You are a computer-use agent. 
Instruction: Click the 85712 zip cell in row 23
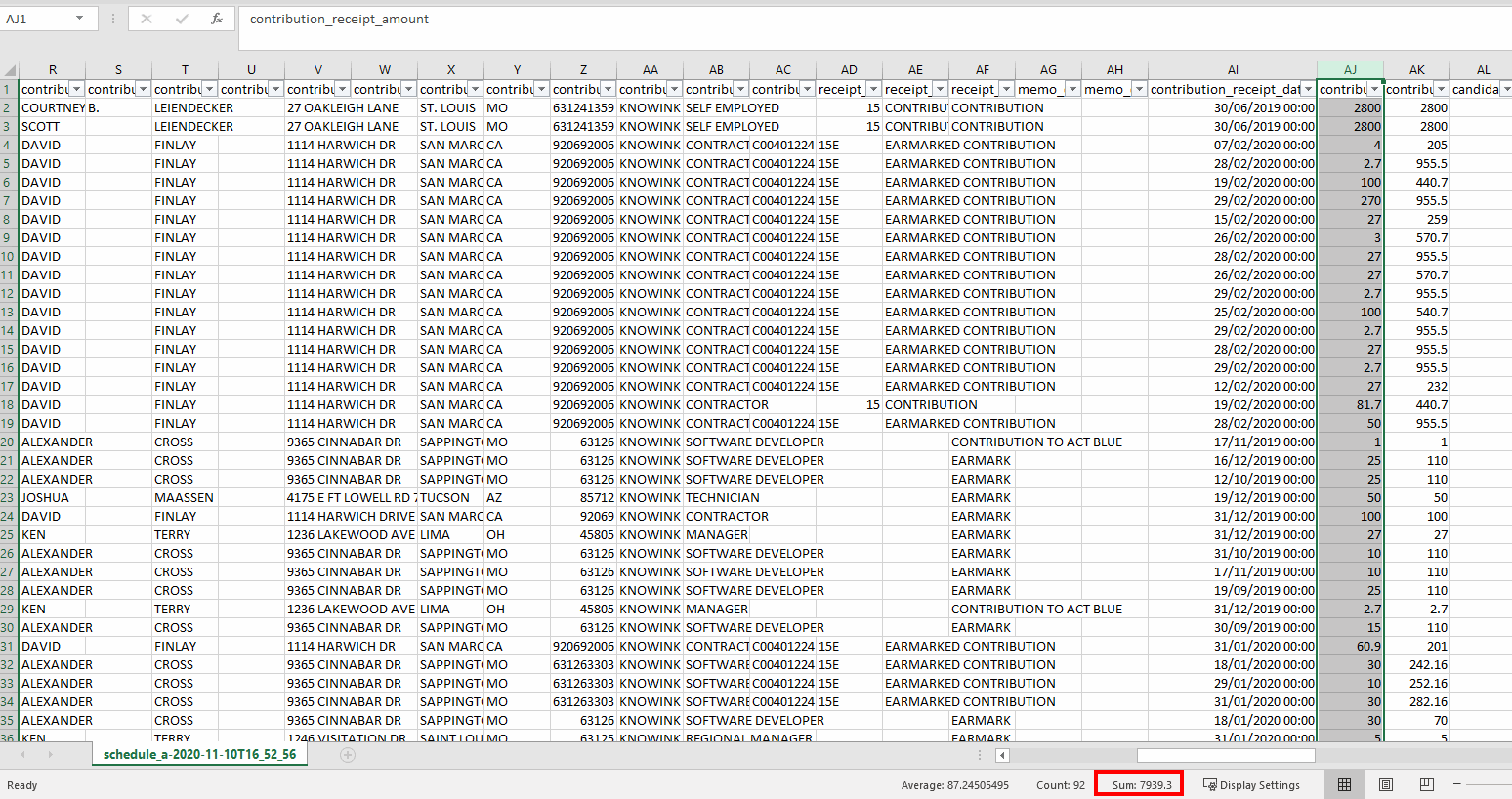[x=583, y=498]
